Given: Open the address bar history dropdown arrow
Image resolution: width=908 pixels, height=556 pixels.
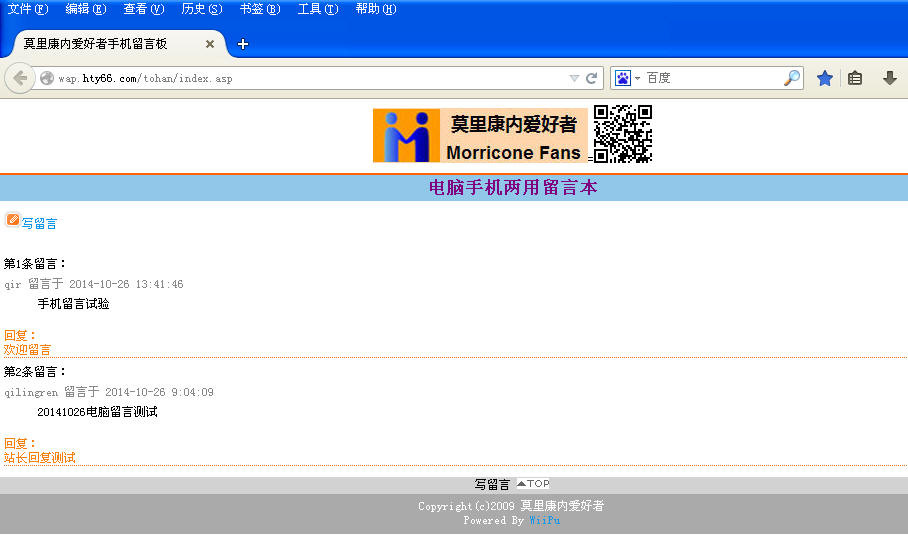Looking at the screenshot, I should point(574,78).
